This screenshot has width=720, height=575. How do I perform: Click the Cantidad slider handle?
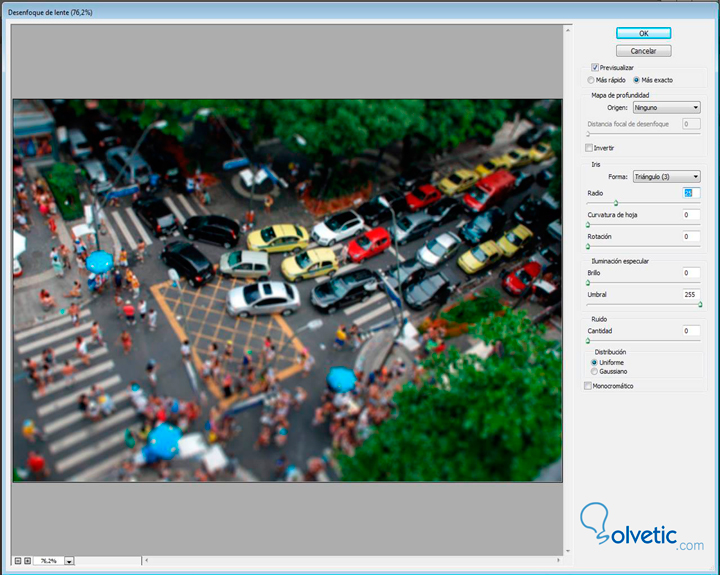point(588,341)
